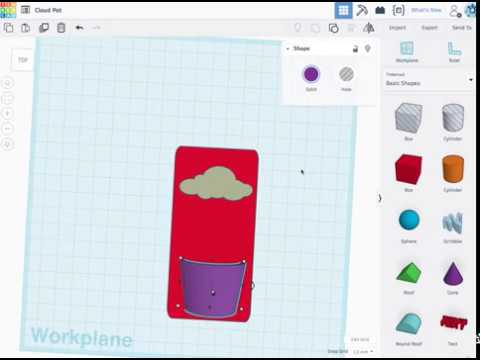
Task: Click the Zoom in icon
Action: (8, 114)
